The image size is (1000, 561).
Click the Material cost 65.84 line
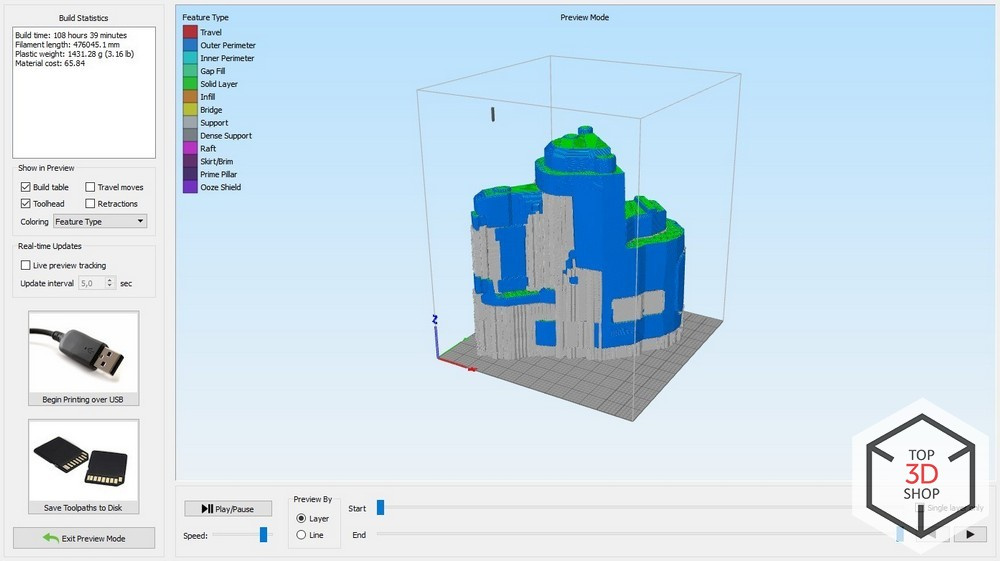[x=50, y=63]
